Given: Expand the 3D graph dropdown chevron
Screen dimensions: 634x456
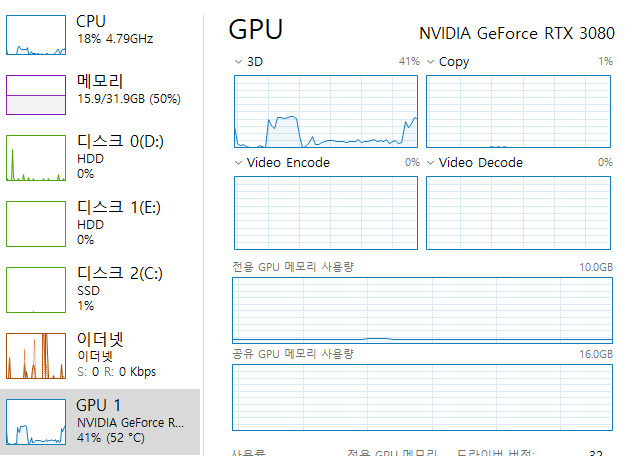Looking at the screenshot, I should 238,62.
